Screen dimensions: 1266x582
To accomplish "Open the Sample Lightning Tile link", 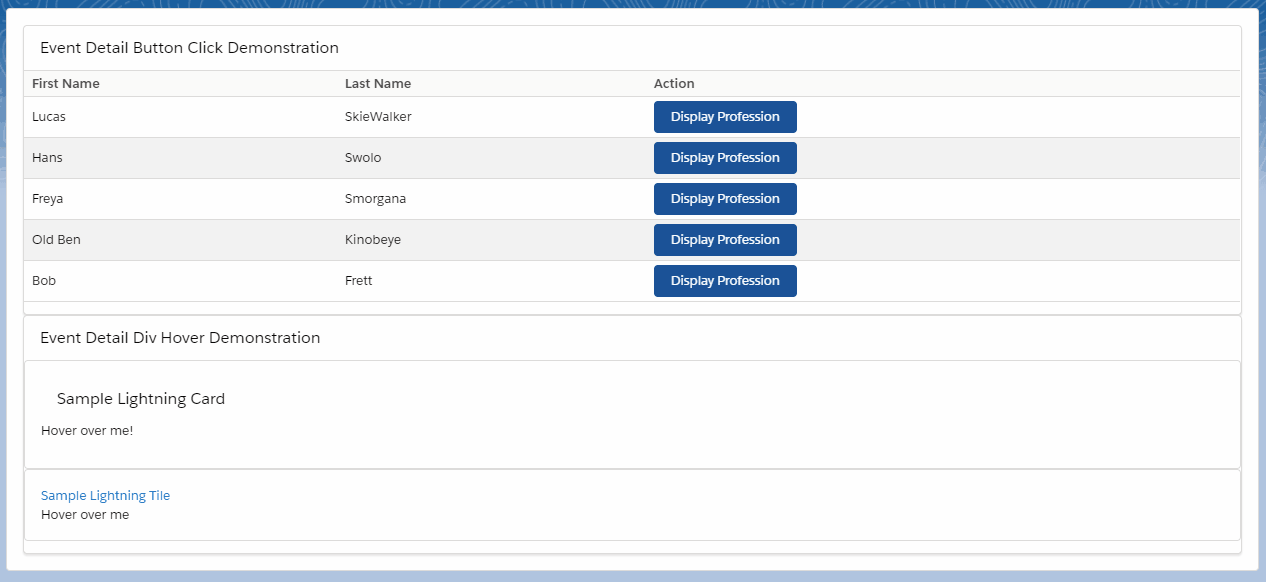I will (x=105, y=495).
